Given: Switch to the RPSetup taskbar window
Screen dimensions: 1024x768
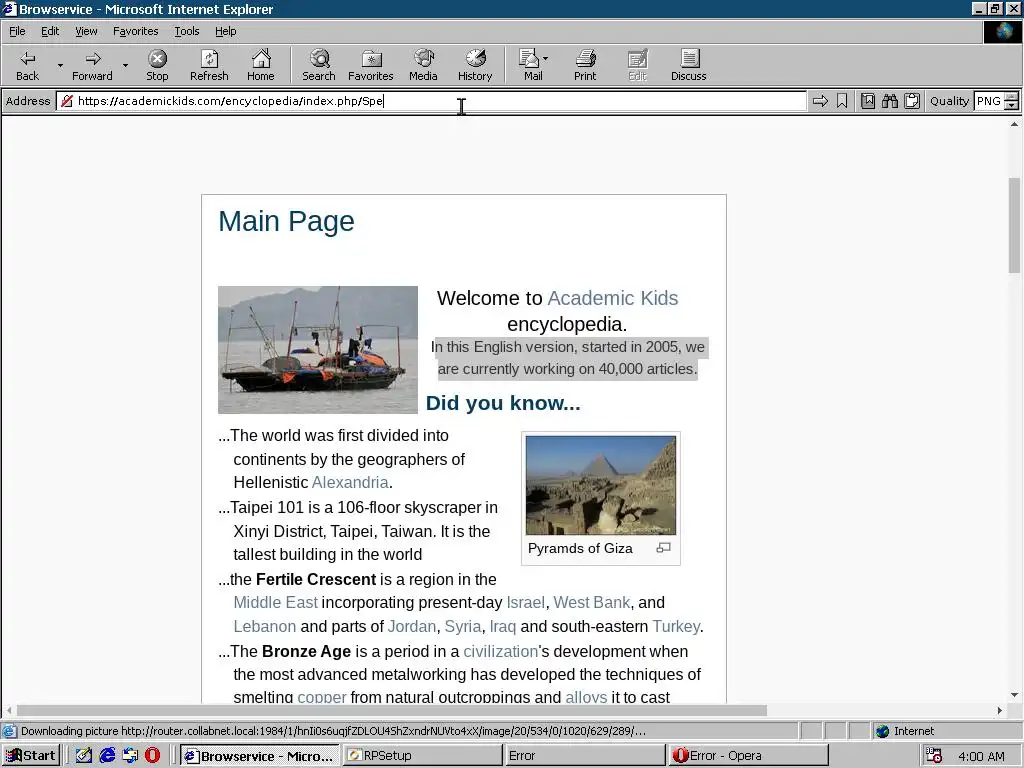Looking at the screenshot, I should 422,756.
